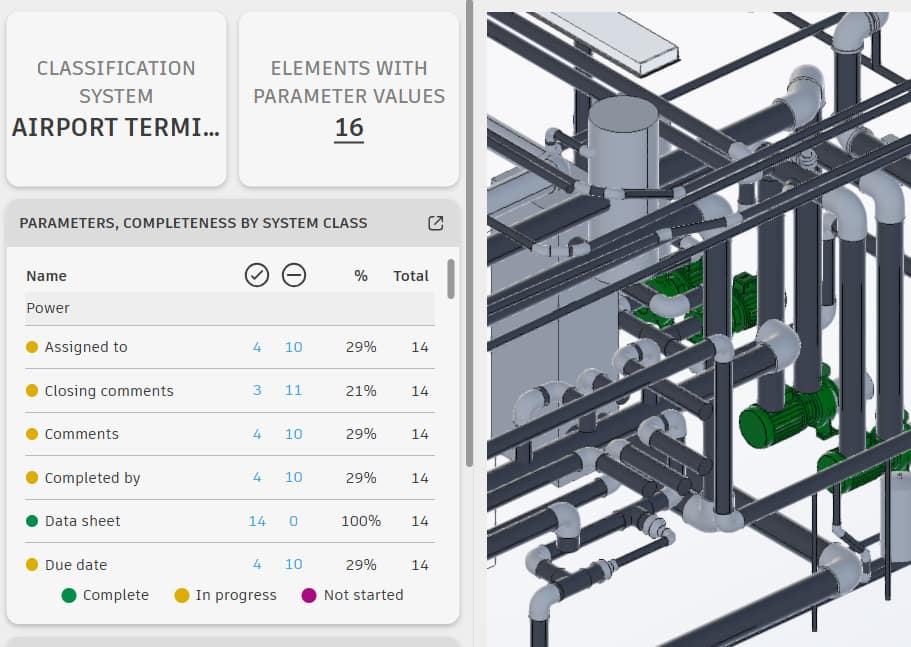The height and width of the screenshot is (647, 911).
Task: Click the yellow status dot beside Due date
Action: point(32,565)
